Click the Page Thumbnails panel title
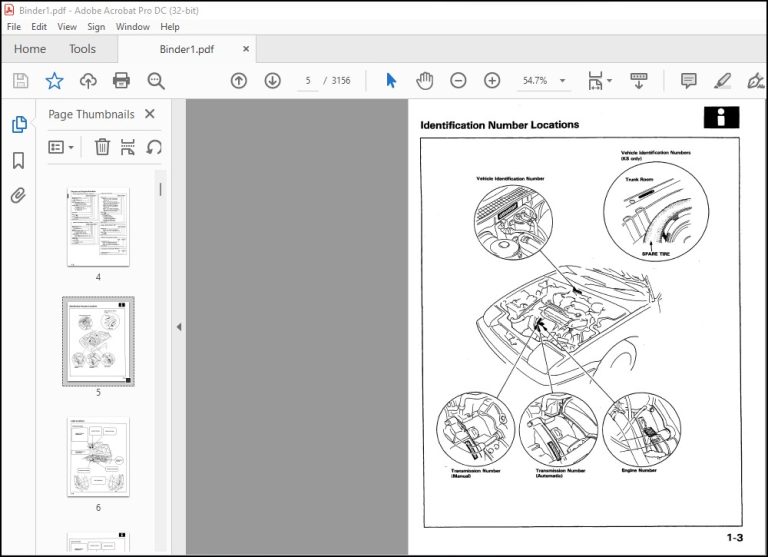This screenshot has height=557, width=768. click(x=91, y=114)
